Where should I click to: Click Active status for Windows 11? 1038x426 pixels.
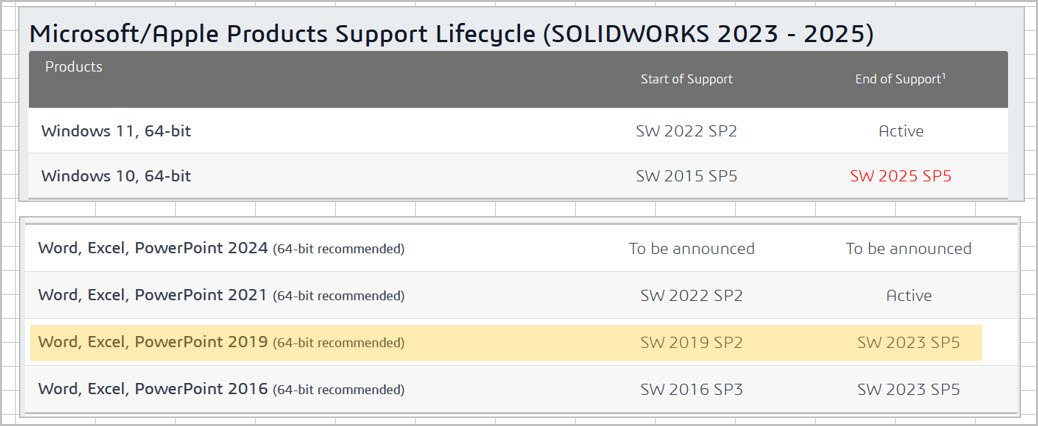pyautogui.click(x=901, y=131)
